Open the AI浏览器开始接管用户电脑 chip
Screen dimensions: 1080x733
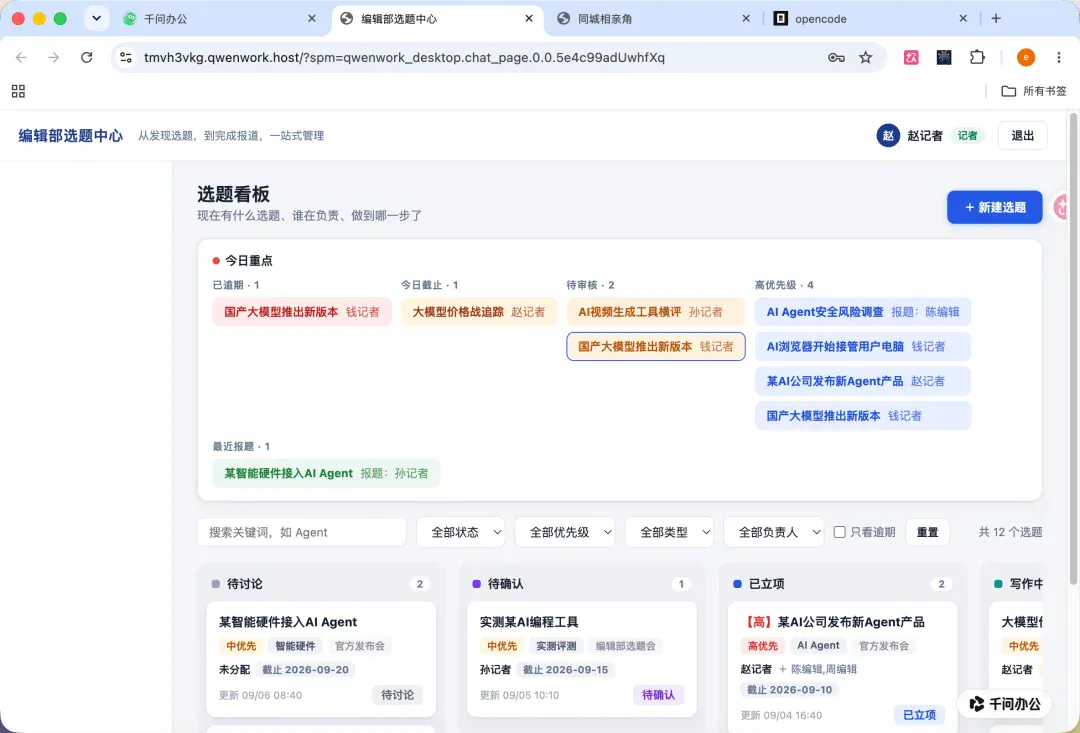(863, 346)
